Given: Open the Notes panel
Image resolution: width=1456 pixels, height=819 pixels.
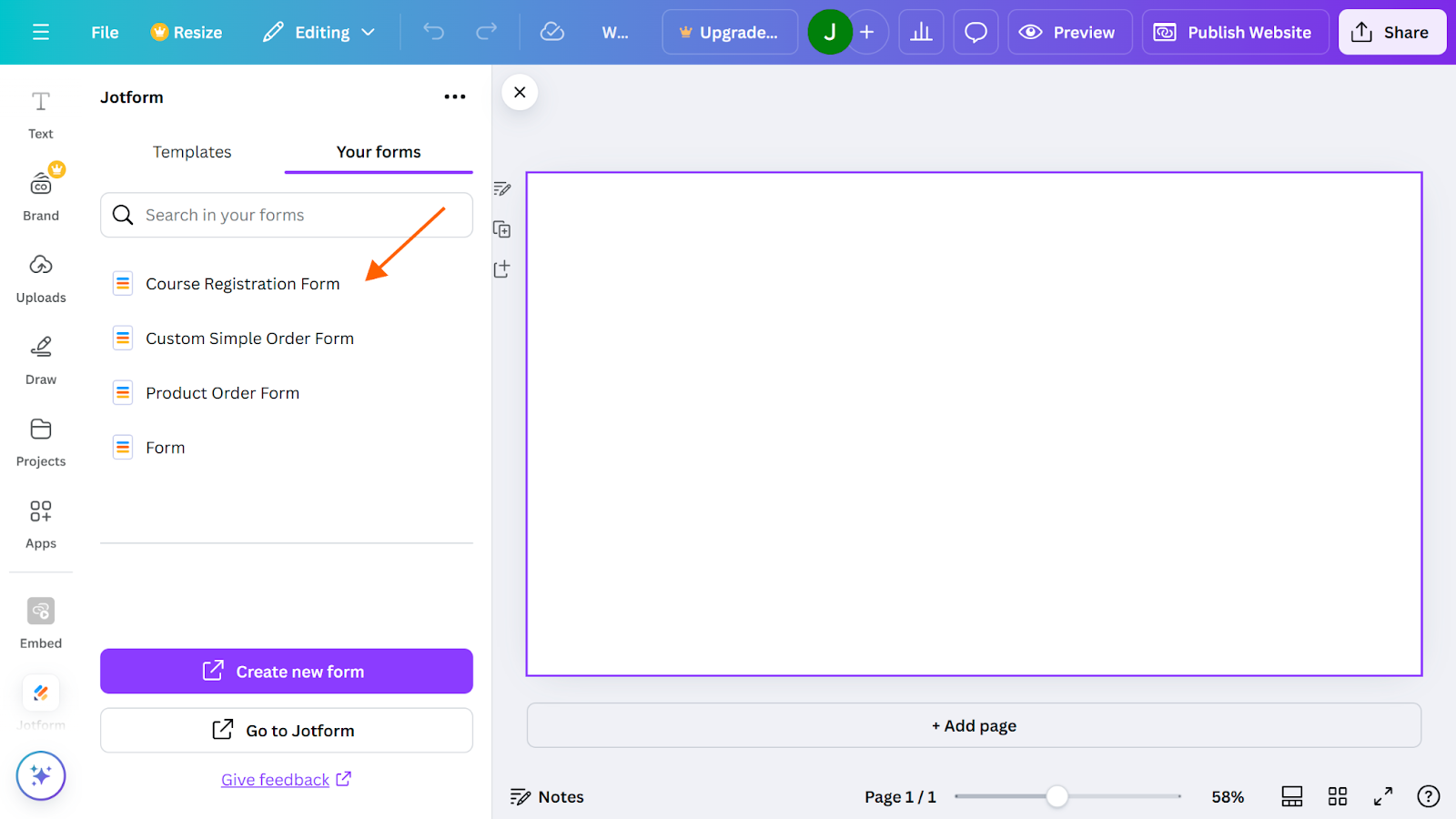Looking at the screenshot, I should tap(547, 797).
